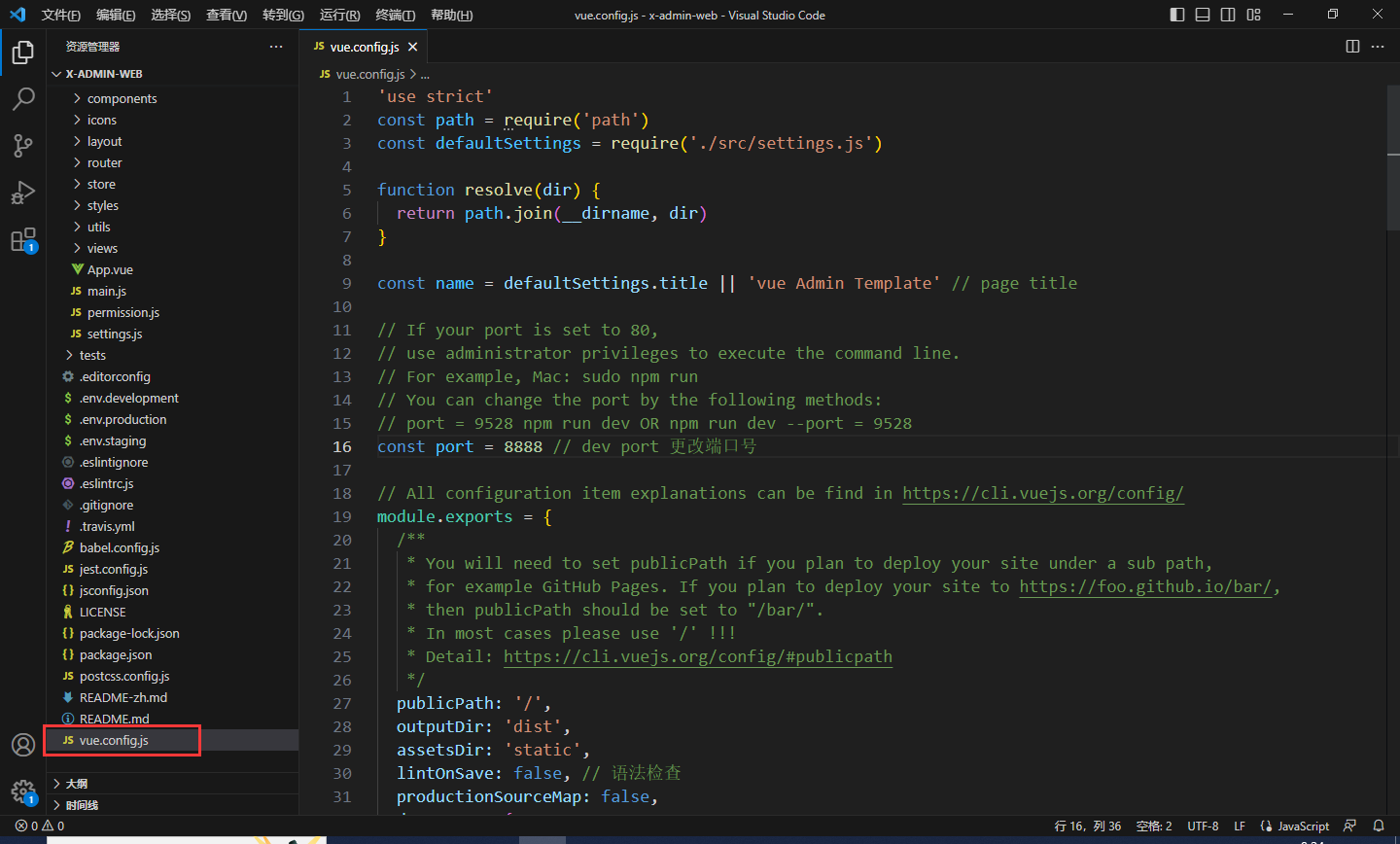Open .env.development file
Image resolution: width=1400 pixels, height=844 pixels.
coord(172,398)
